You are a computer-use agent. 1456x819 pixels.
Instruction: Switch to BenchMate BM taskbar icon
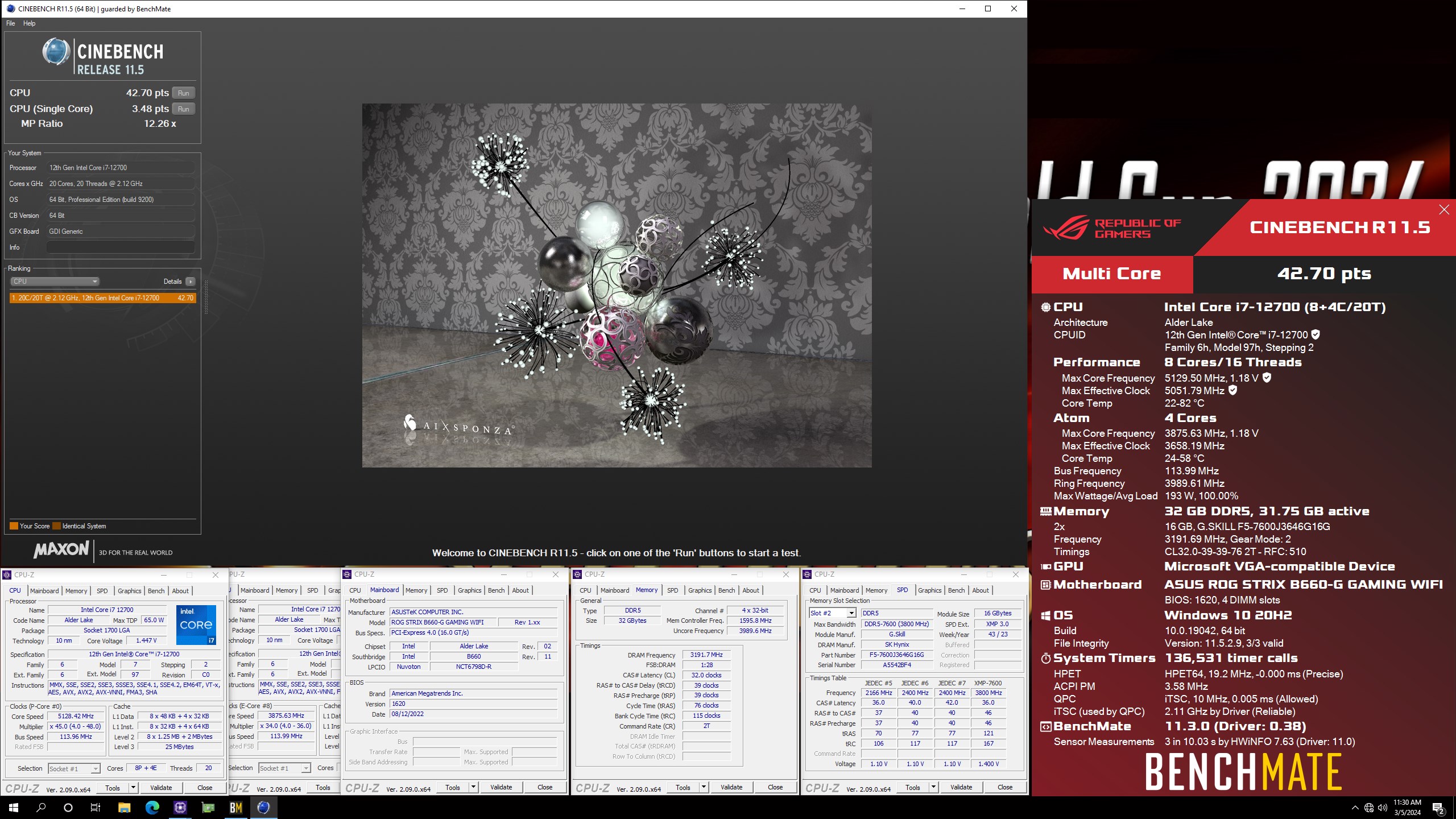click(235, 808)
